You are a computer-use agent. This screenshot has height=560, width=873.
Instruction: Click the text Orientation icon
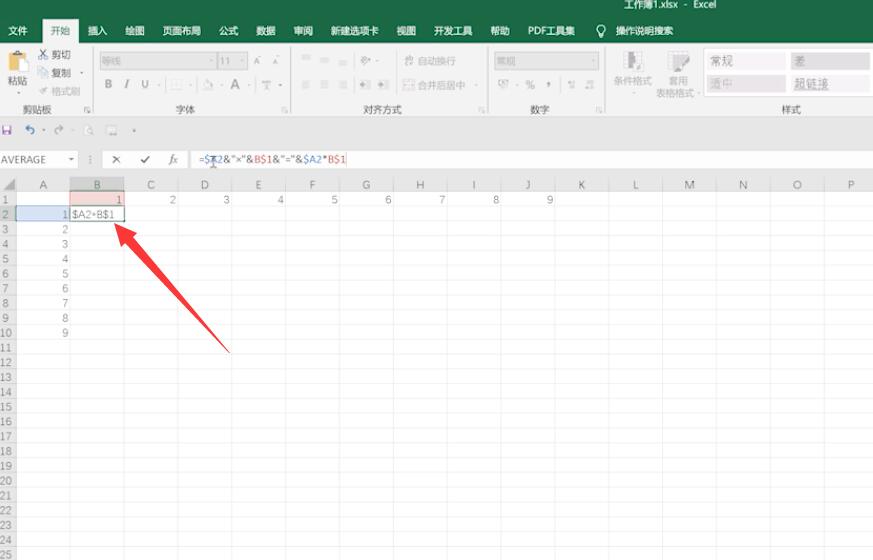tap(365, 60)
